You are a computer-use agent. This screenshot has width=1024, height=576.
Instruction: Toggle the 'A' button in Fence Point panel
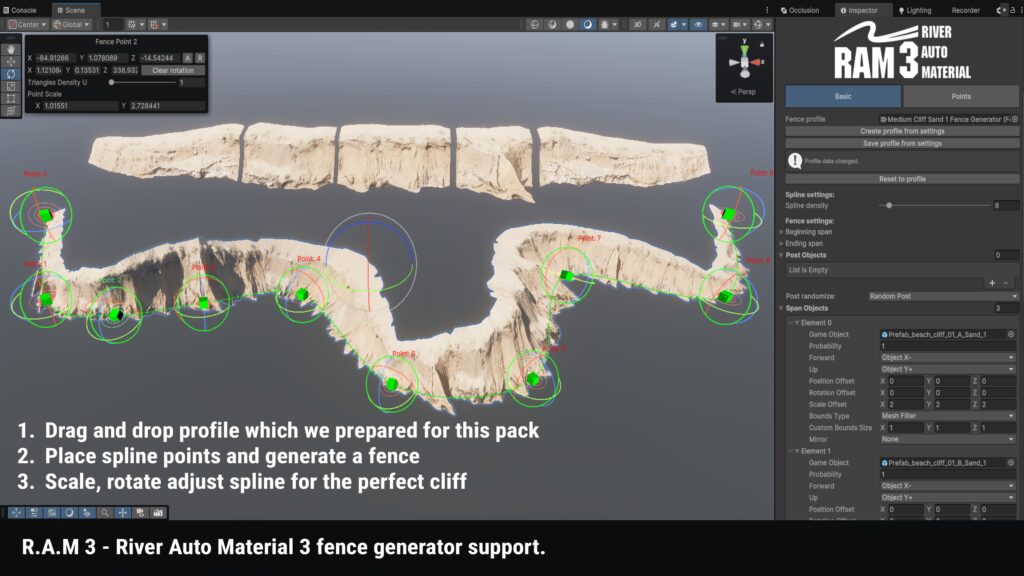coord(188,58)
